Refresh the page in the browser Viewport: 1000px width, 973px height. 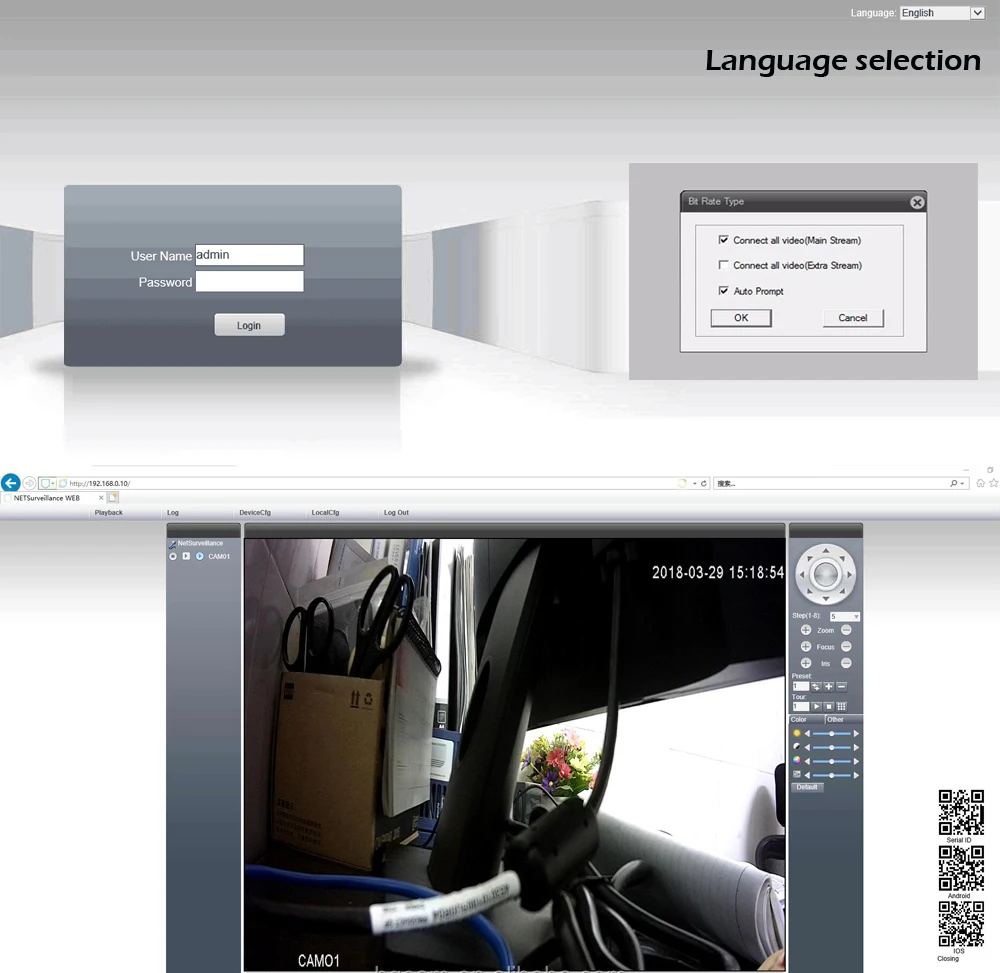(703, 483)
